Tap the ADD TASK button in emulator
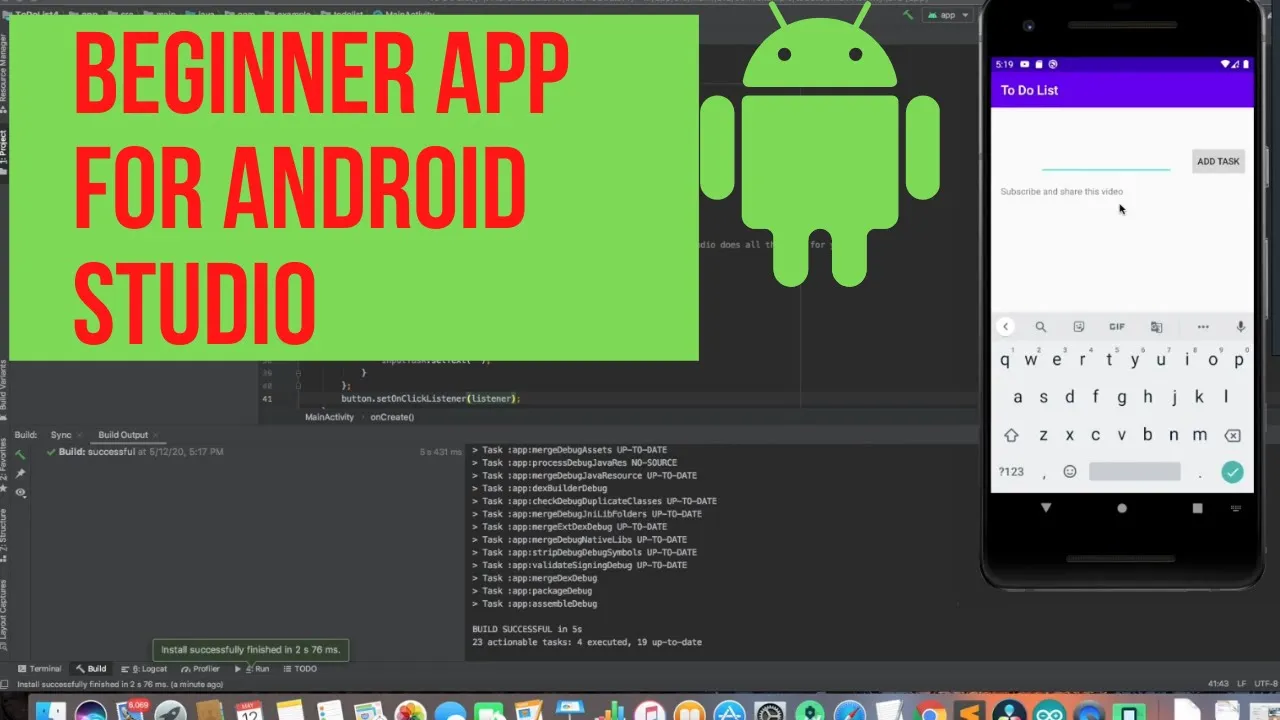Screen dimensions: 1280x720 click(x=1218, y=161)
